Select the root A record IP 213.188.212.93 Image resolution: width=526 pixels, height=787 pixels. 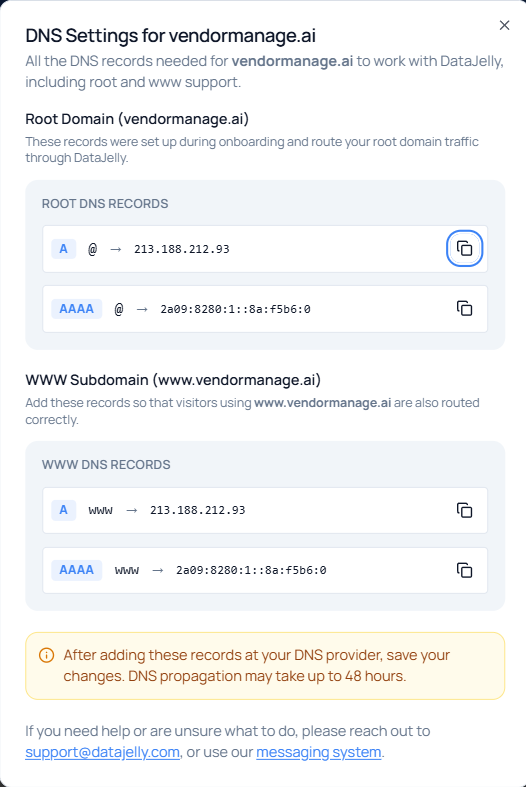[182, 249]
